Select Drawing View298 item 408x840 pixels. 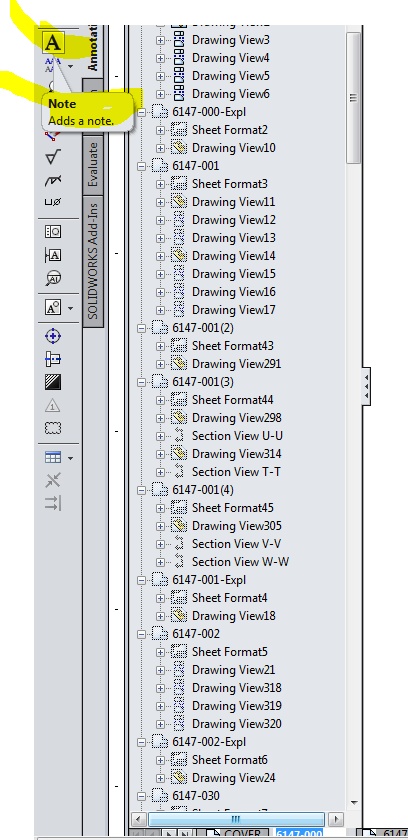pyautogui.click(x=237, y=418)
